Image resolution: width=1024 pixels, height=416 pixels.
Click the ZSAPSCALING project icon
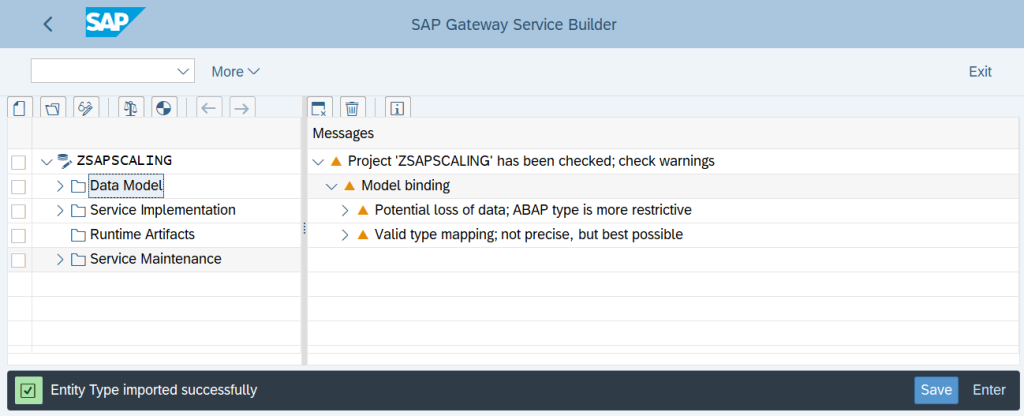pyautogui.click(x=64, y=161)
